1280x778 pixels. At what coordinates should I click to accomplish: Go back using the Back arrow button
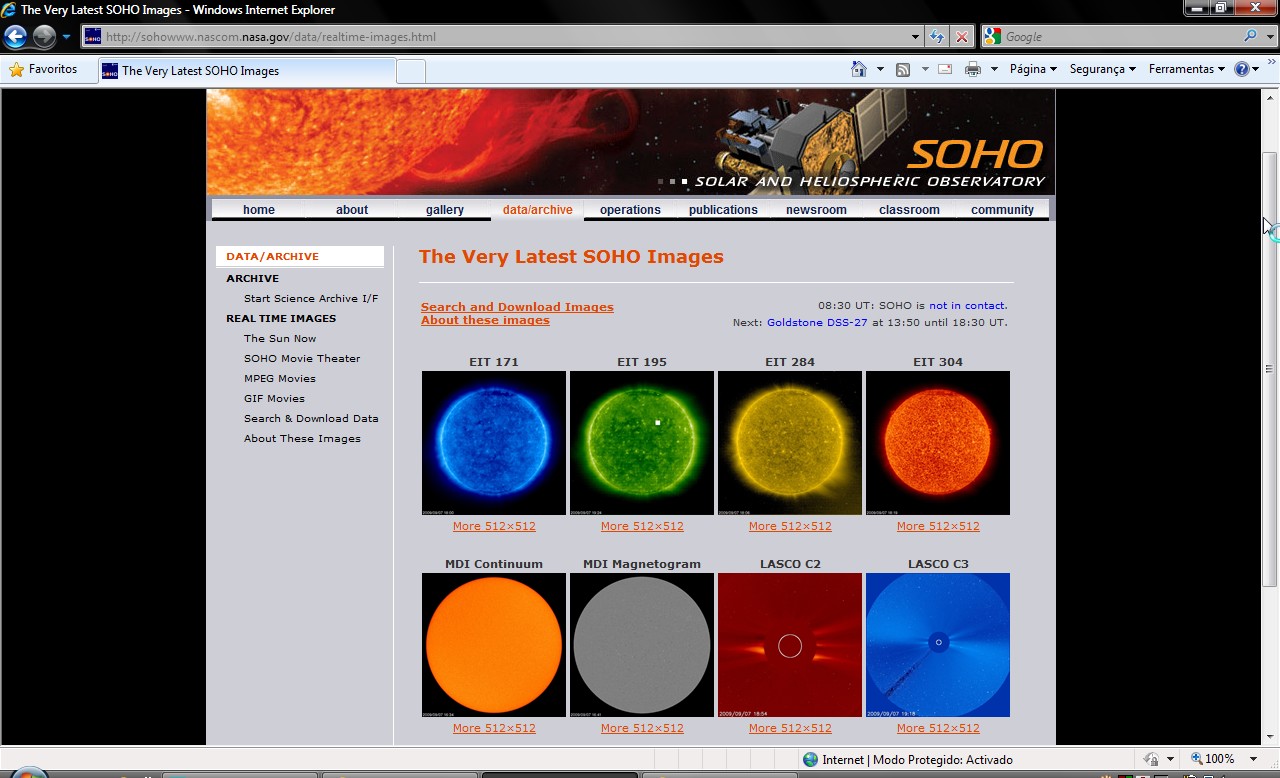[x=15, y=37]
